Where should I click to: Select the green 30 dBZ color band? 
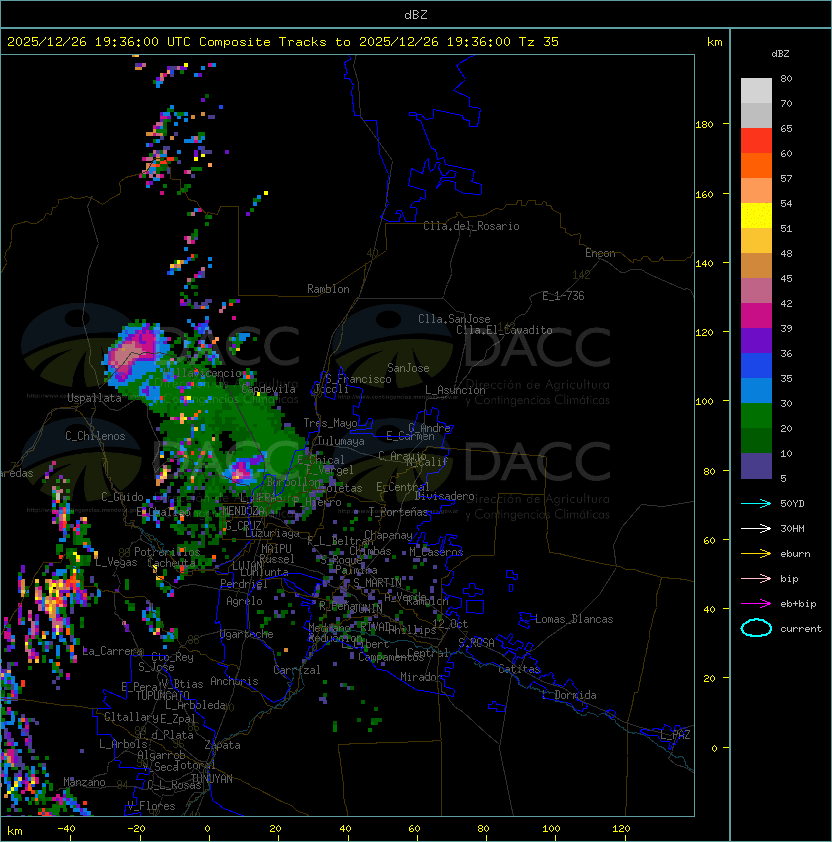pyautogui.click(x=756, y=416)
